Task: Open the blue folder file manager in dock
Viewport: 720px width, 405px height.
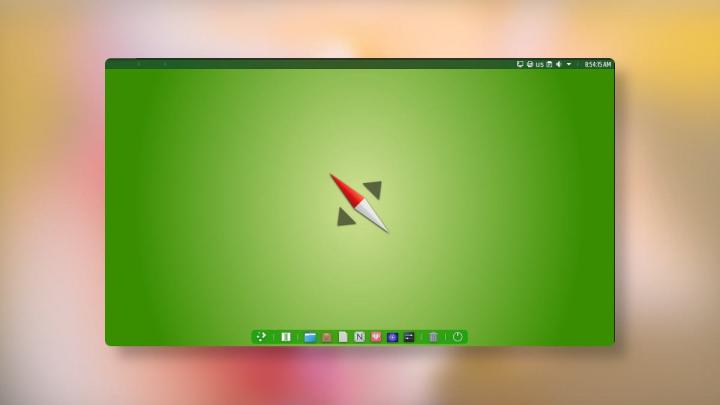Action: (310, 337)
